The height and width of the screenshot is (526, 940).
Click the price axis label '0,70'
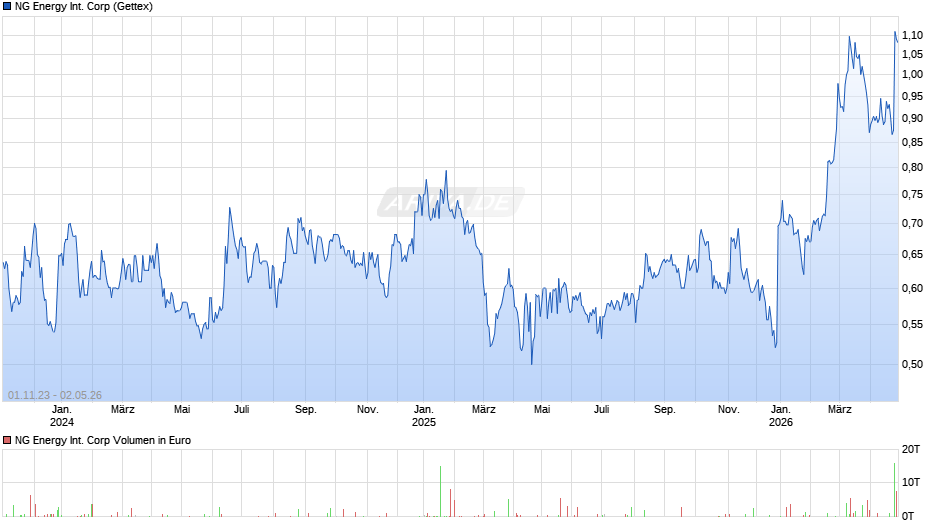tap(912, 223)
